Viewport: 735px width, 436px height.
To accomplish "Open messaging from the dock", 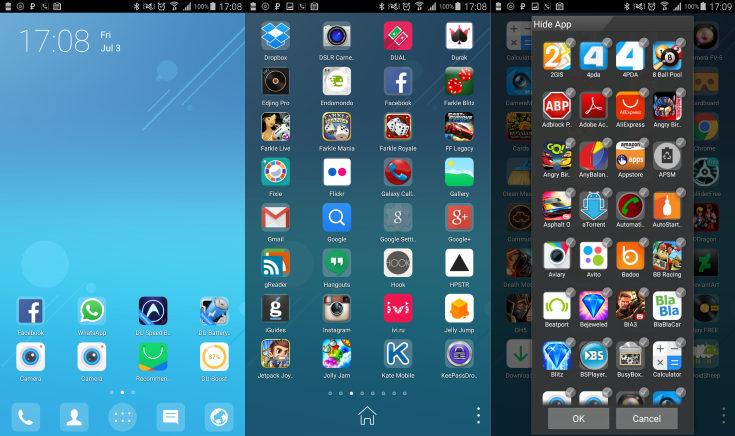I will (171, 417).
